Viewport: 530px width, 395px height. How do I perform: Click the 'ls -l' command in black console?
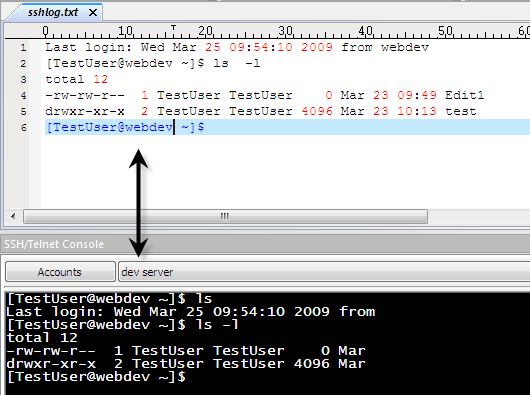pyautogui.click(x=217, y=325)
